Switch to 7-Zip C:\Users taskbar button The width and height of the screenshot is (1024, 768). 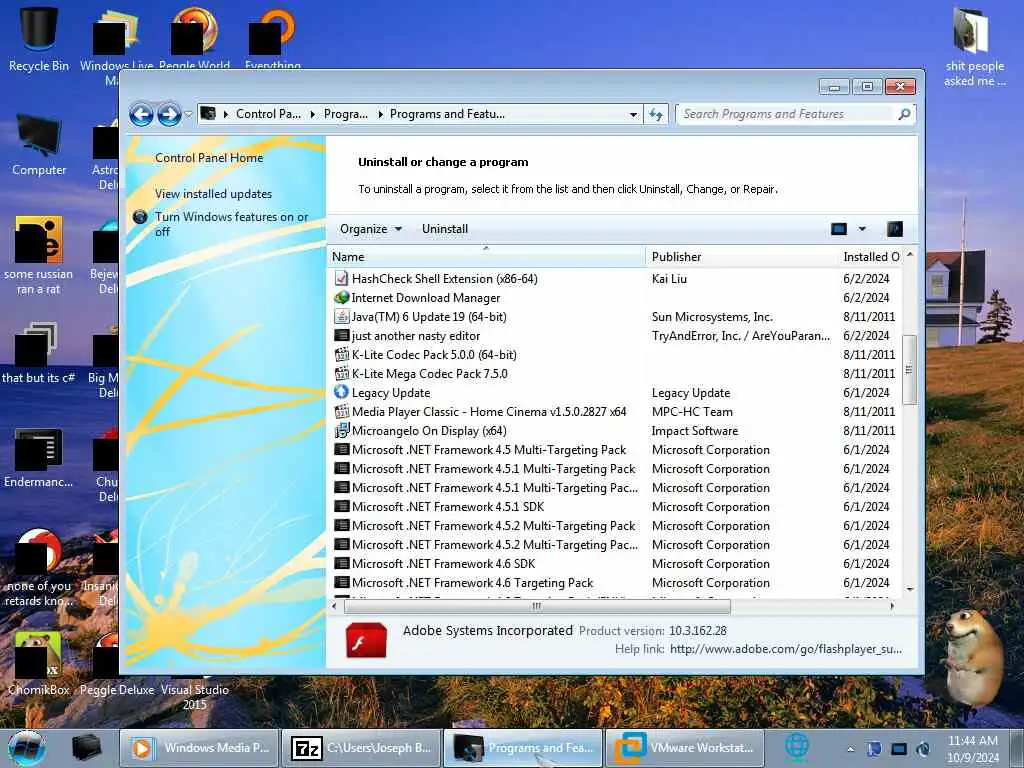click(362, 748)
